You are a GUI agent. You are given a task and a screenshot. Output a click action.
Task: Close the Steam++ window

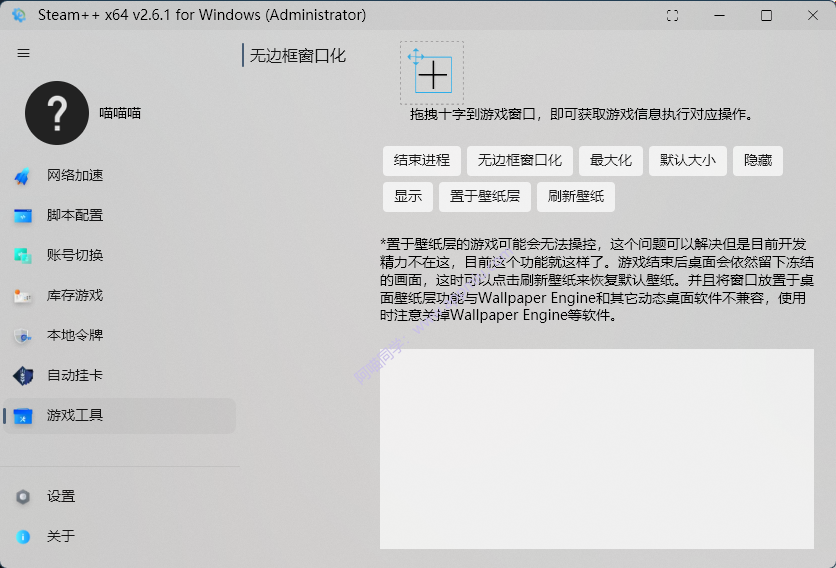tap(813, 15)
